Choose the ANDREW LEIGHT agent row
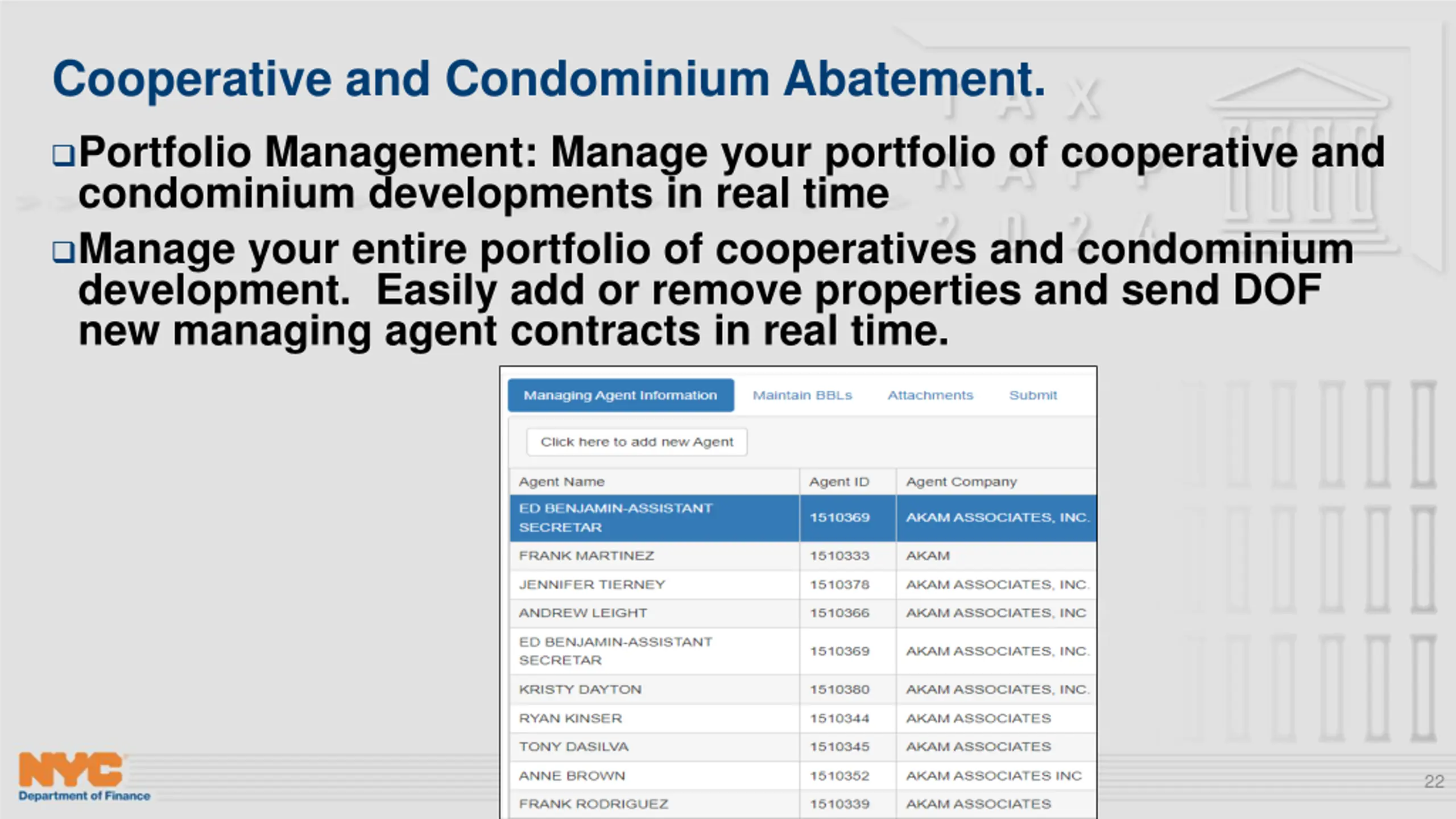 pyautogui.click(x=582, y=613)
